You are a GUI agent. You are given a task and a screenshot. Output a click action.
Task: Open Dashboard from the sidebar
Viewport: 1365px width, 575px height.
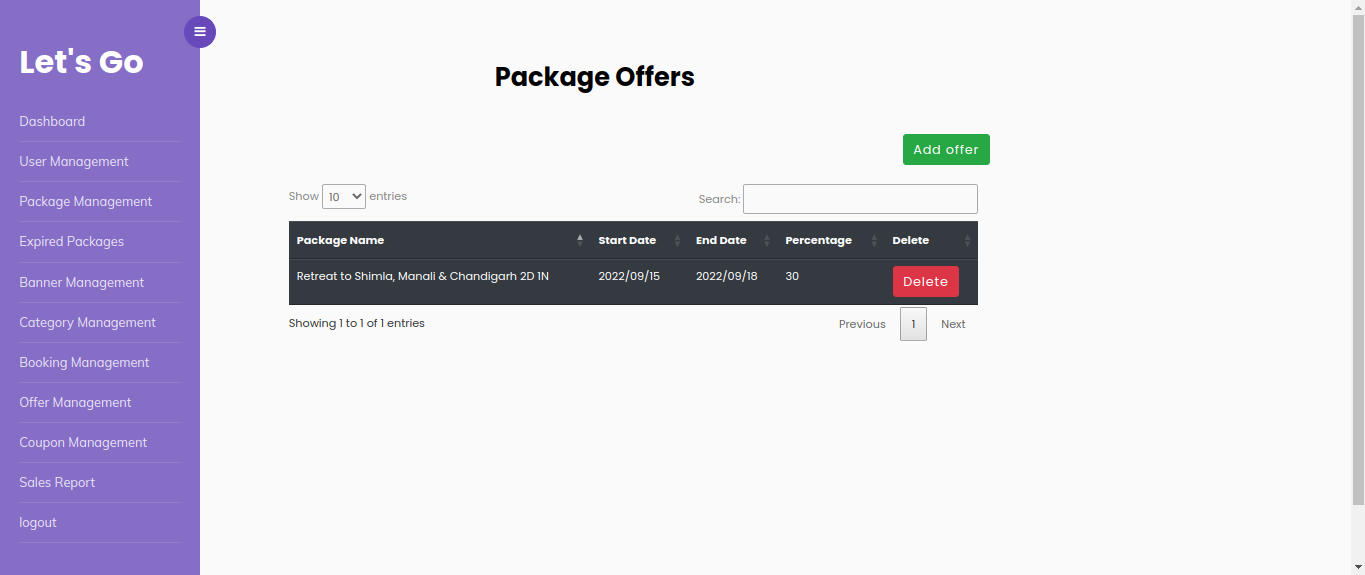[x=52, y=121]
